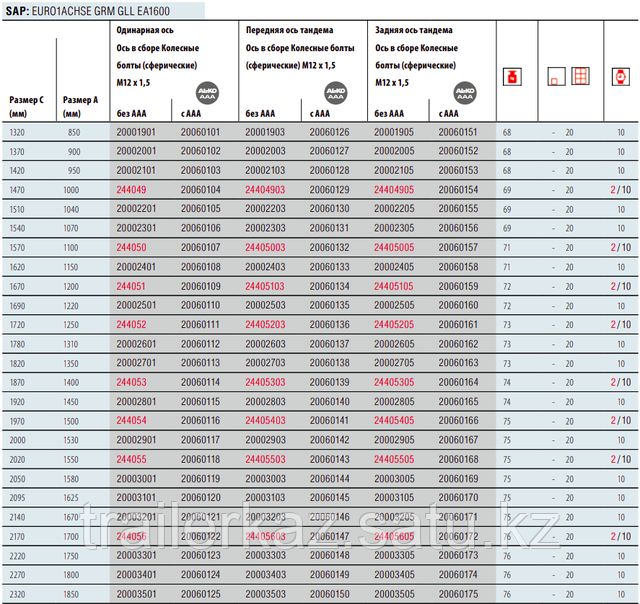
Task: Select part number 20001903
Action: pos(265,132)
